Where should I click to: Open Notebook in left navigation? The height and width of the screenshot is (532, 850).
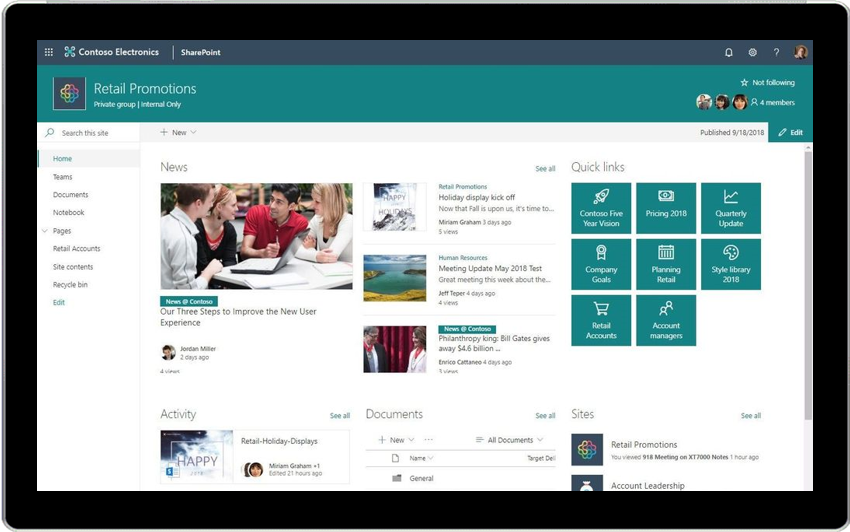tap(68, 213)
